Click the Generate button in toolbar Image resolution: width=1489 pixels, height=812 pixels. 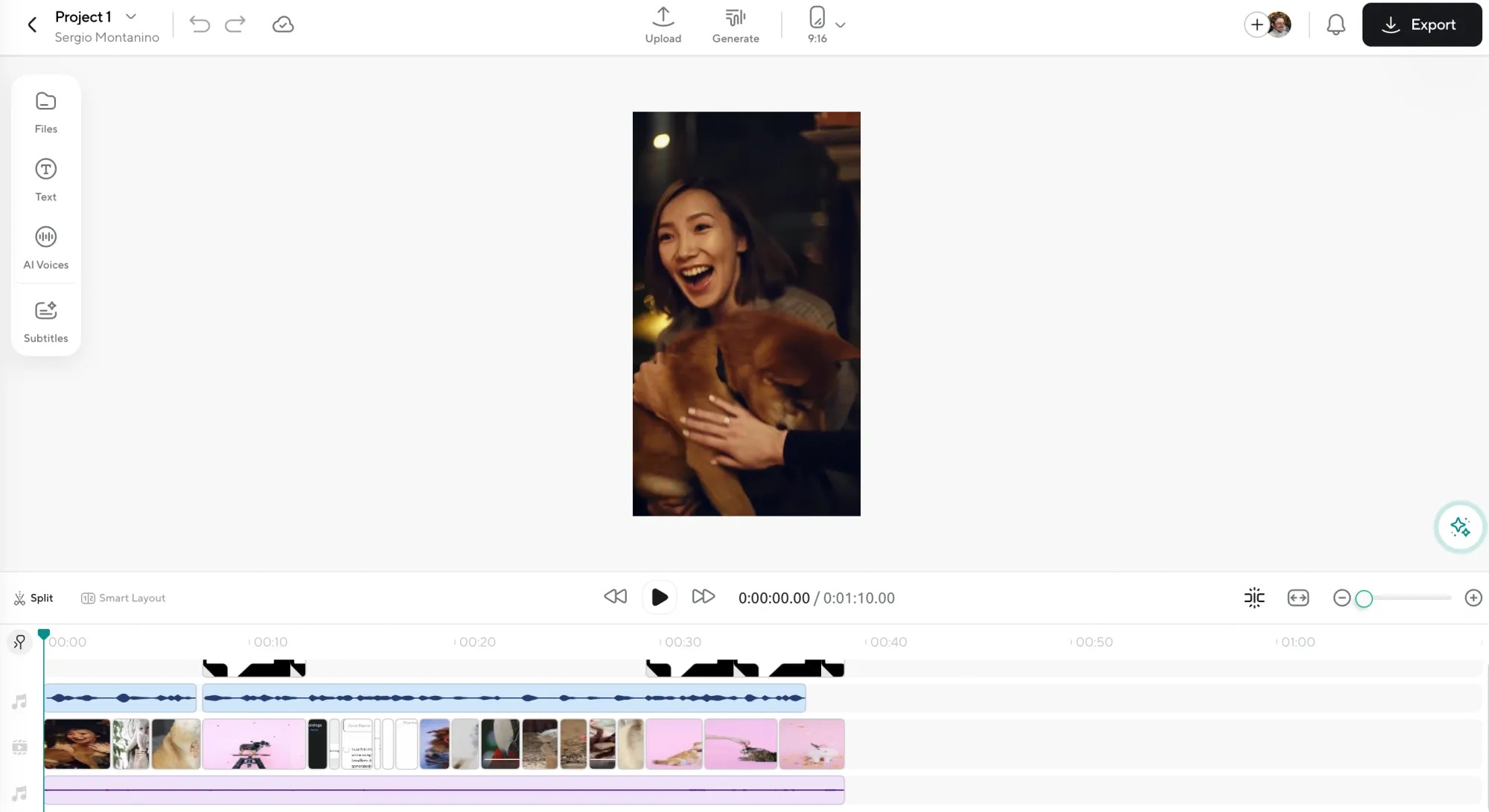[735, 24]
